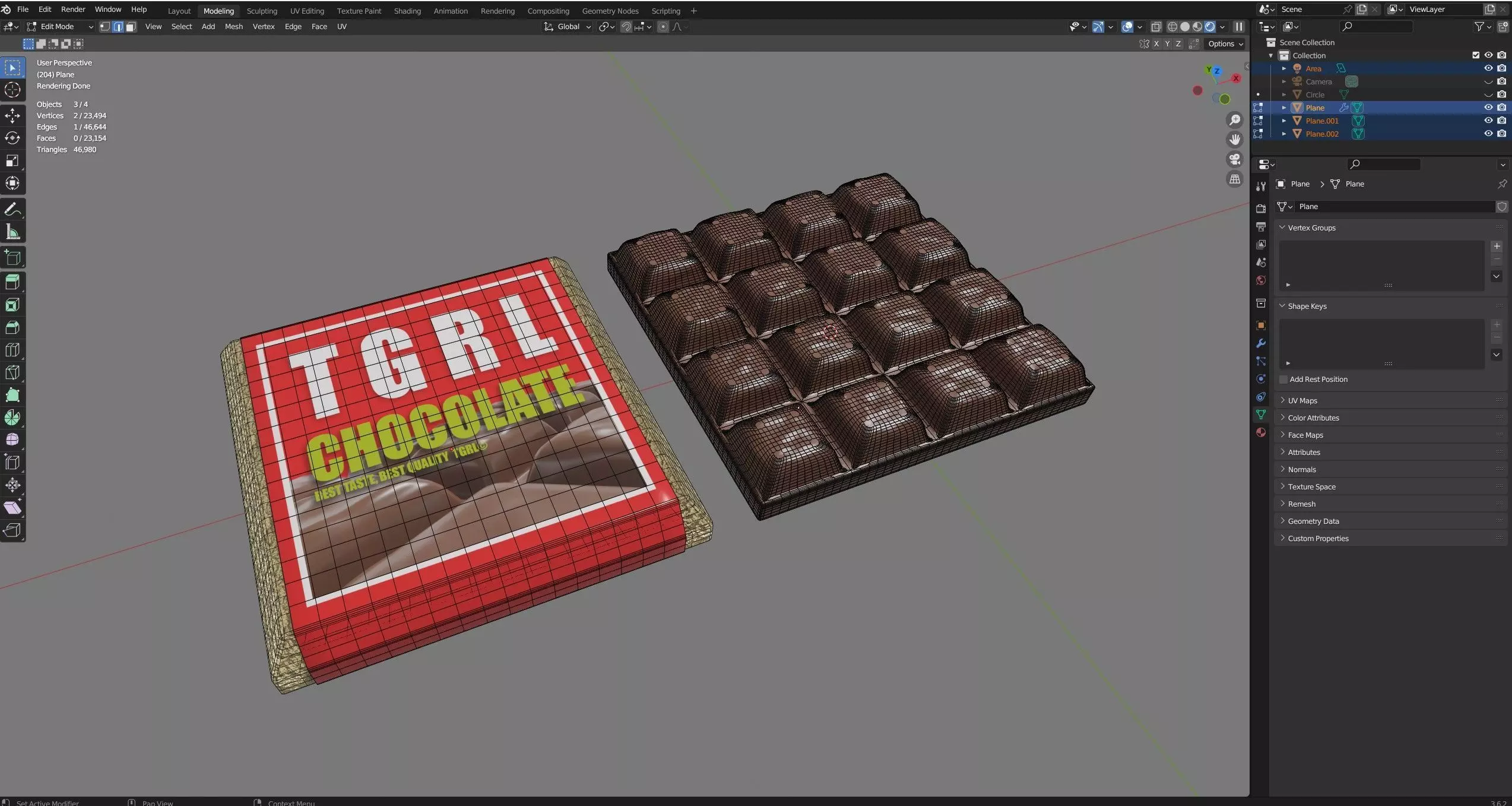Screen dimensions: 1512x806
Task: Add a new vertex group
Action: (1497, 246)
